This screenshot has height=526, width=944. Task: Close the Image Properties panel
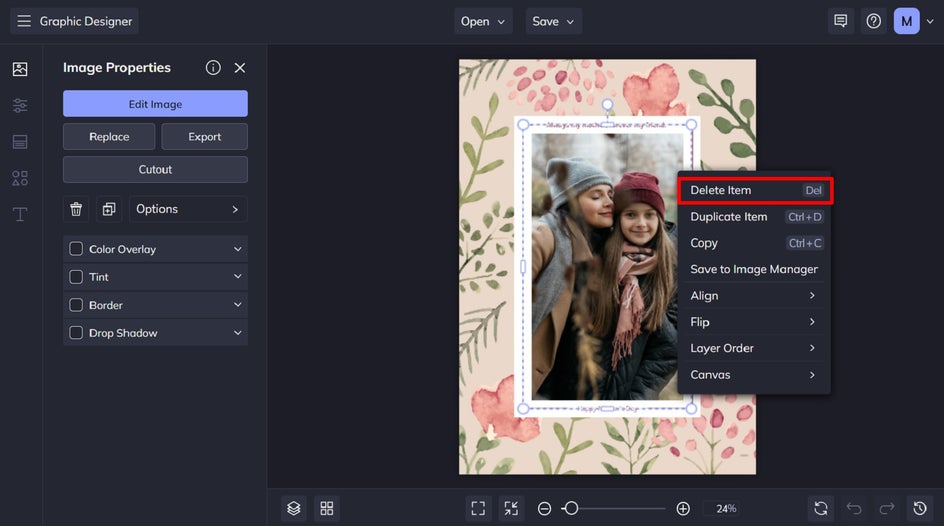point(240,67)
